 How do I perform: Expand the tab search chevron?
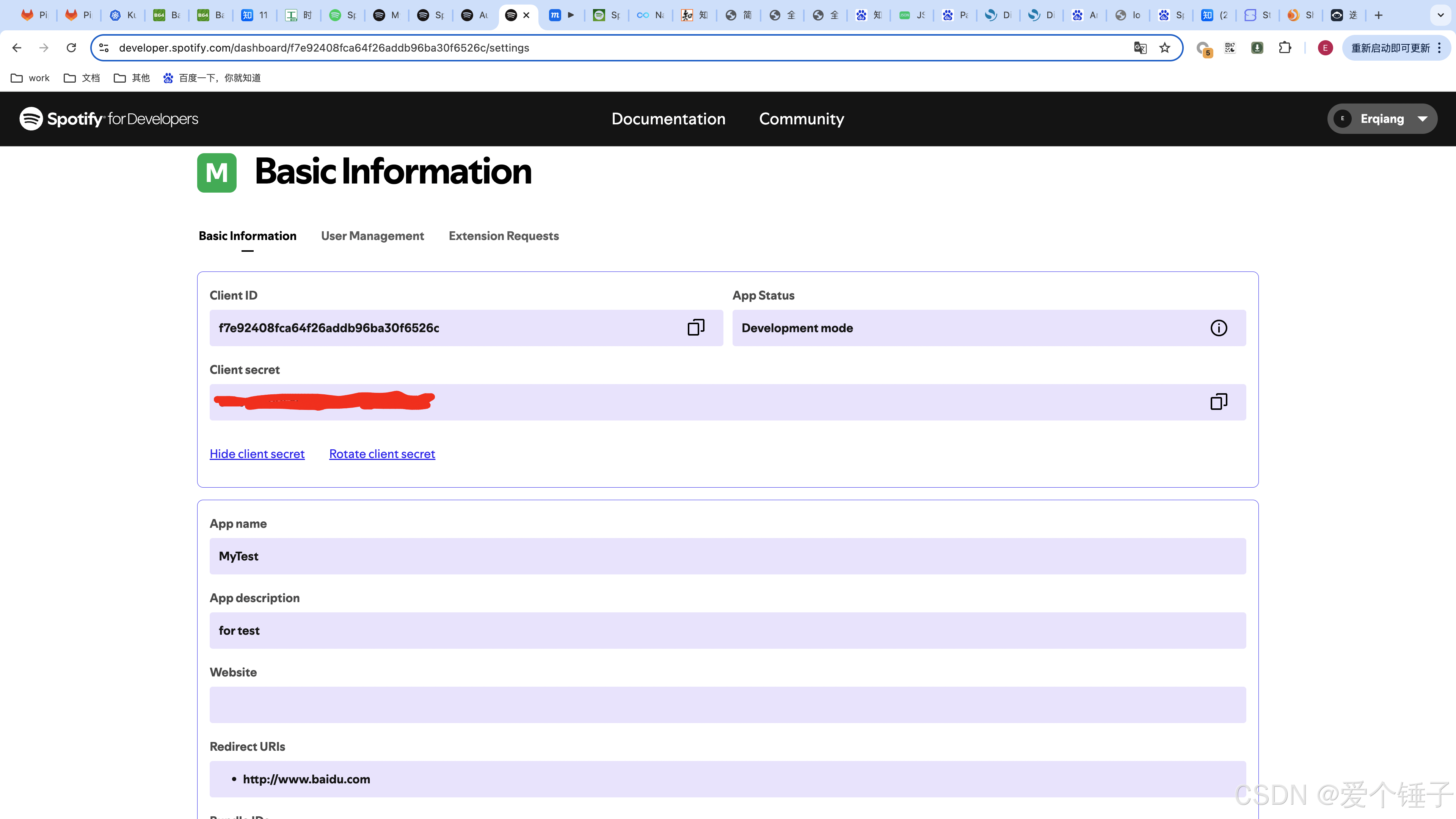click(x=1440, y=15)
